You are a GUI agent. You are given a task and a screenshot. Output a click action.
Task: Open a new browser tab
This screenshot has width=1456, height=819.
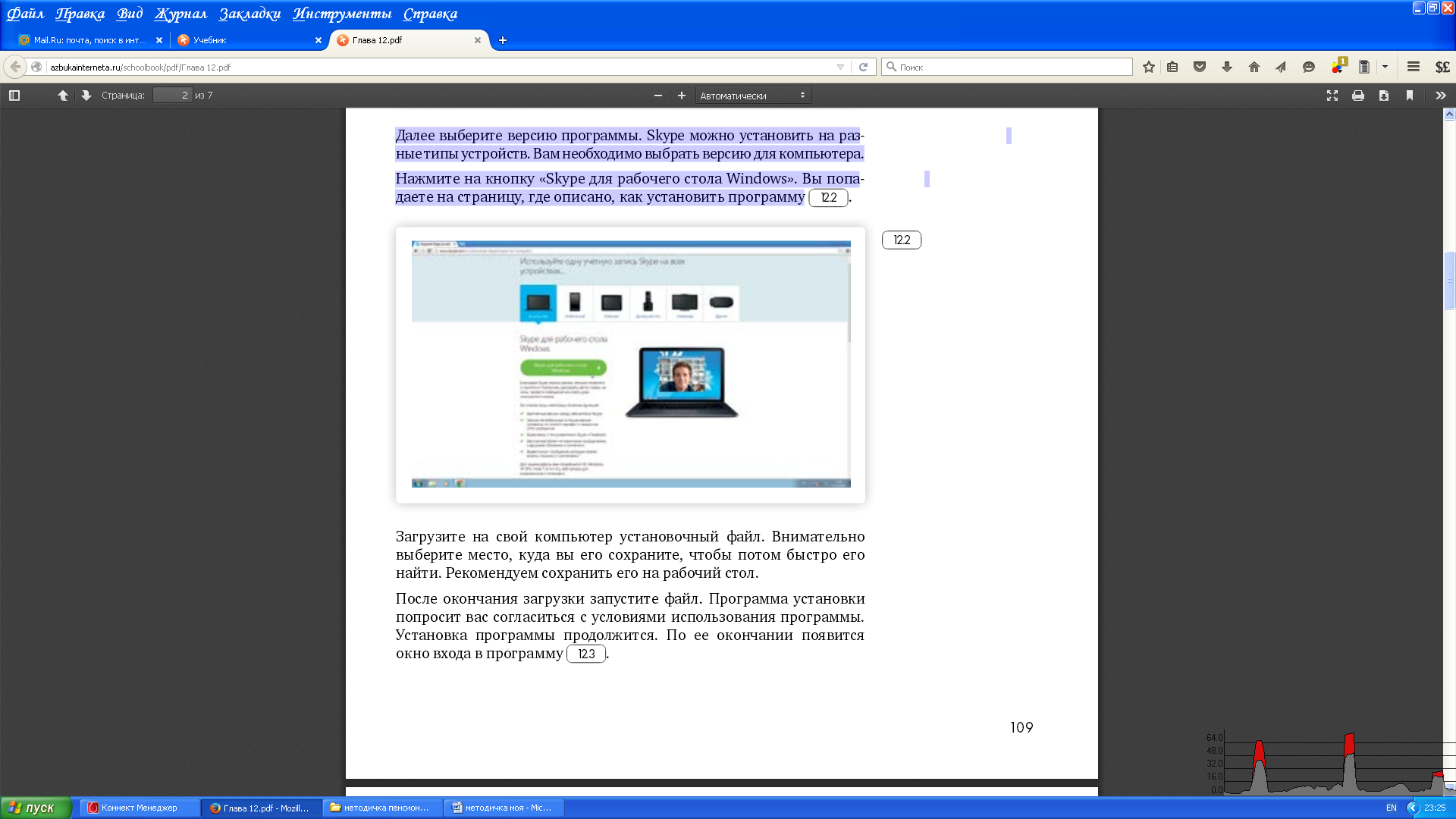click(x=503, y=40)
